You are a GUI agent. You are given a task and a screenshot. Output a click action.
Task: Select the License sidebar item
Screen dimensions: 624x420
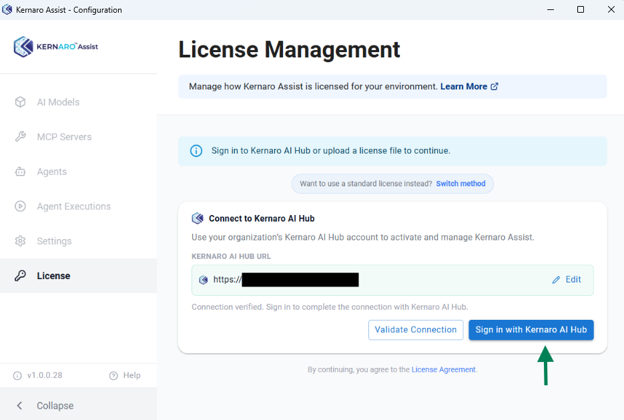point(78,275)
